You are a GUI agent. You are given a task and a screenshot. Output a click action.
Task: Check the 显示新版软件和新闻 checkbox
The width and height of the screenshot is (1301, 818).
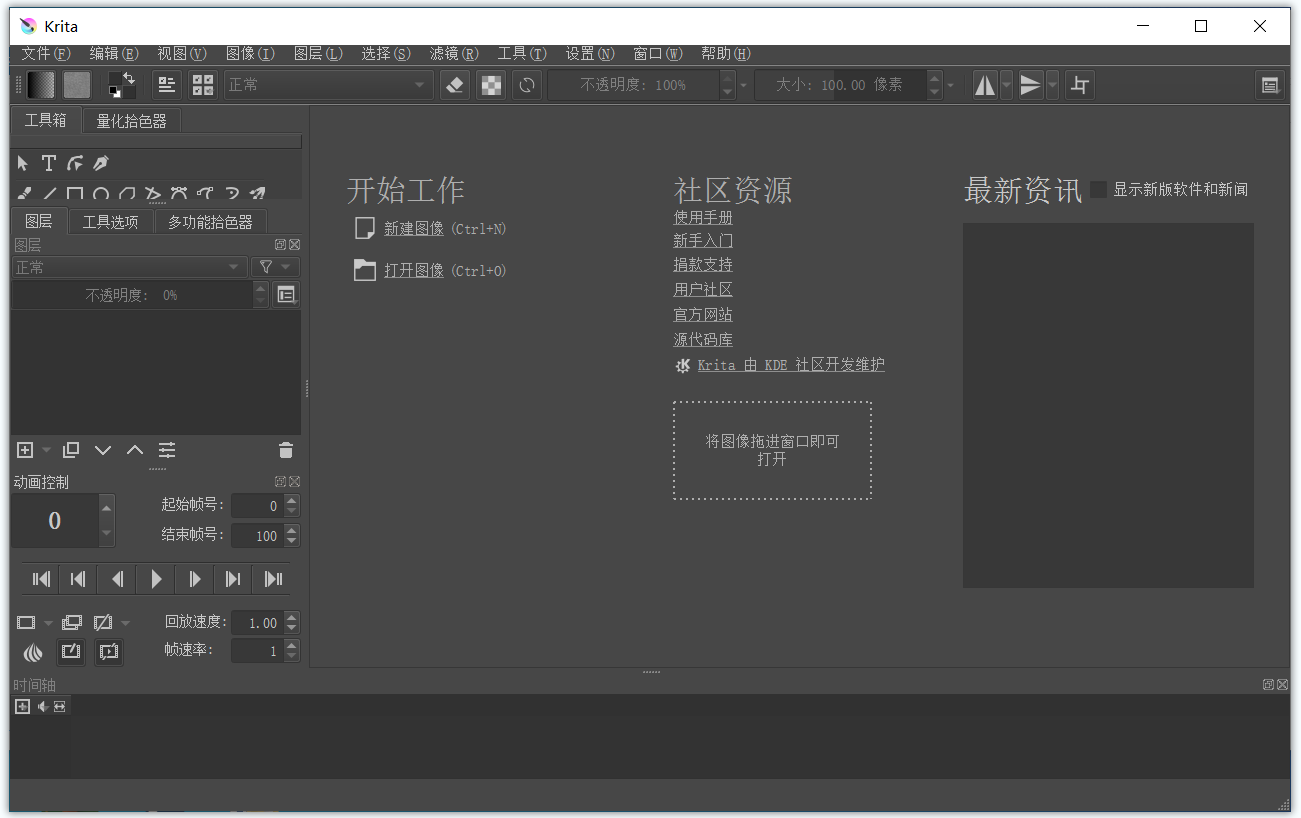coord(1099,189)
